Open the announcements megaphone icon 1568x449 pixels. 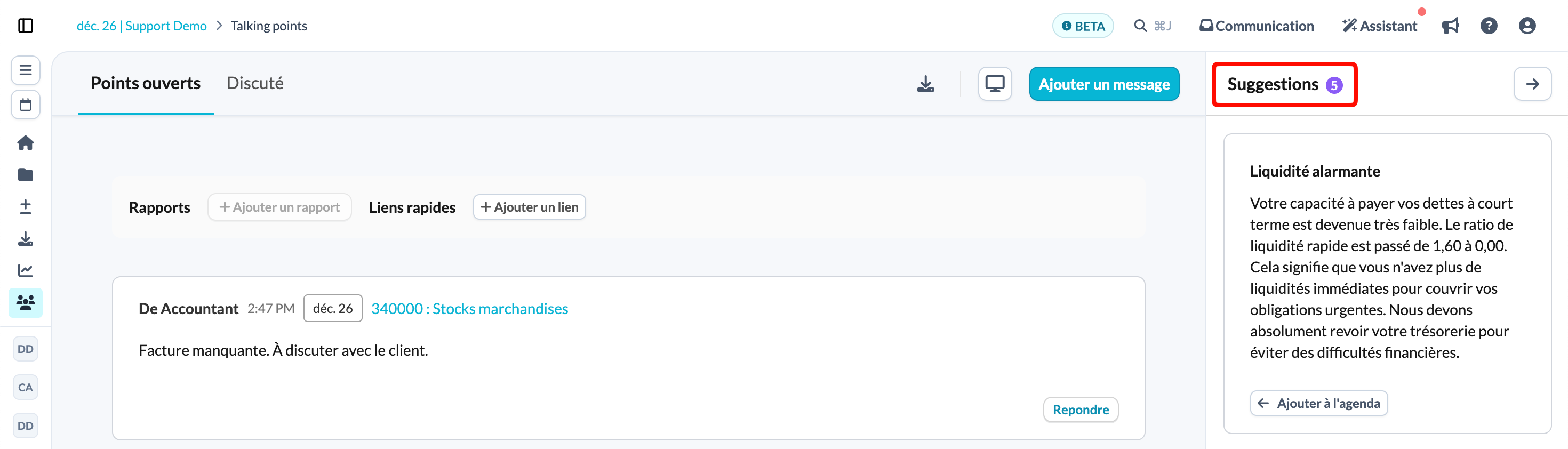1451,26
